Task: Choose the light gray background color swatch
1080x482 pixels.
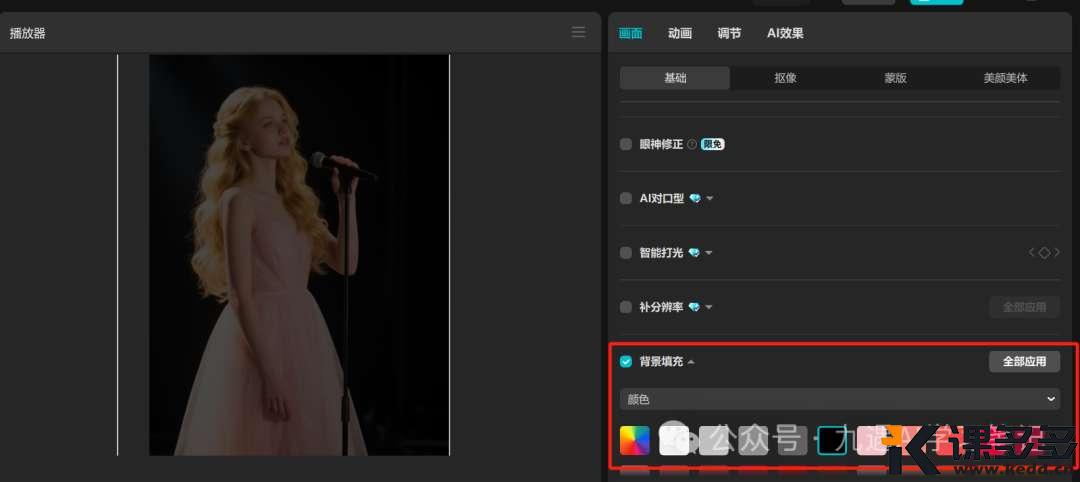Action: [714, 441]
